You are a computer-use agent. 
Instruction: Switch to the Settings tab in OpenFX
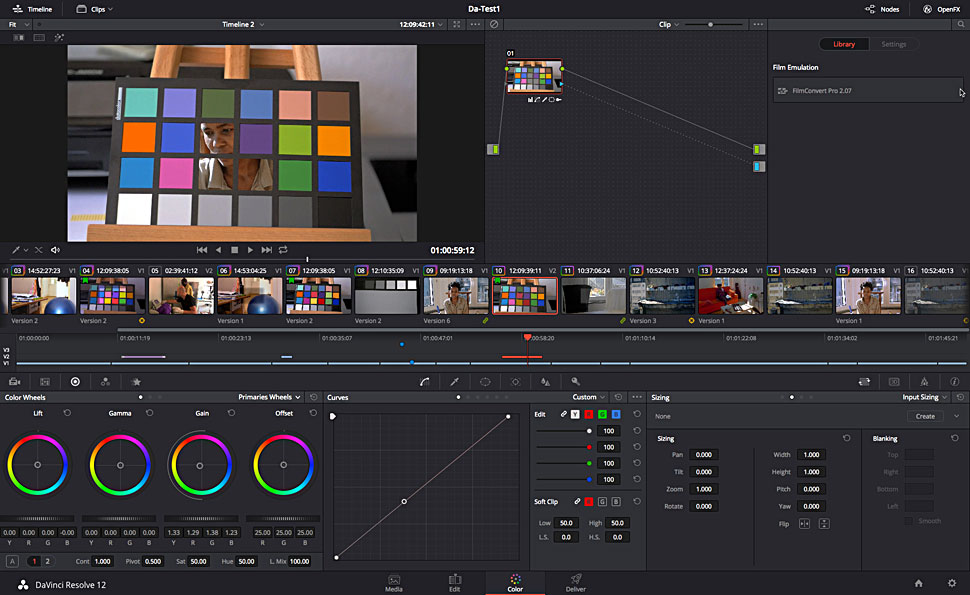(893, 44)
